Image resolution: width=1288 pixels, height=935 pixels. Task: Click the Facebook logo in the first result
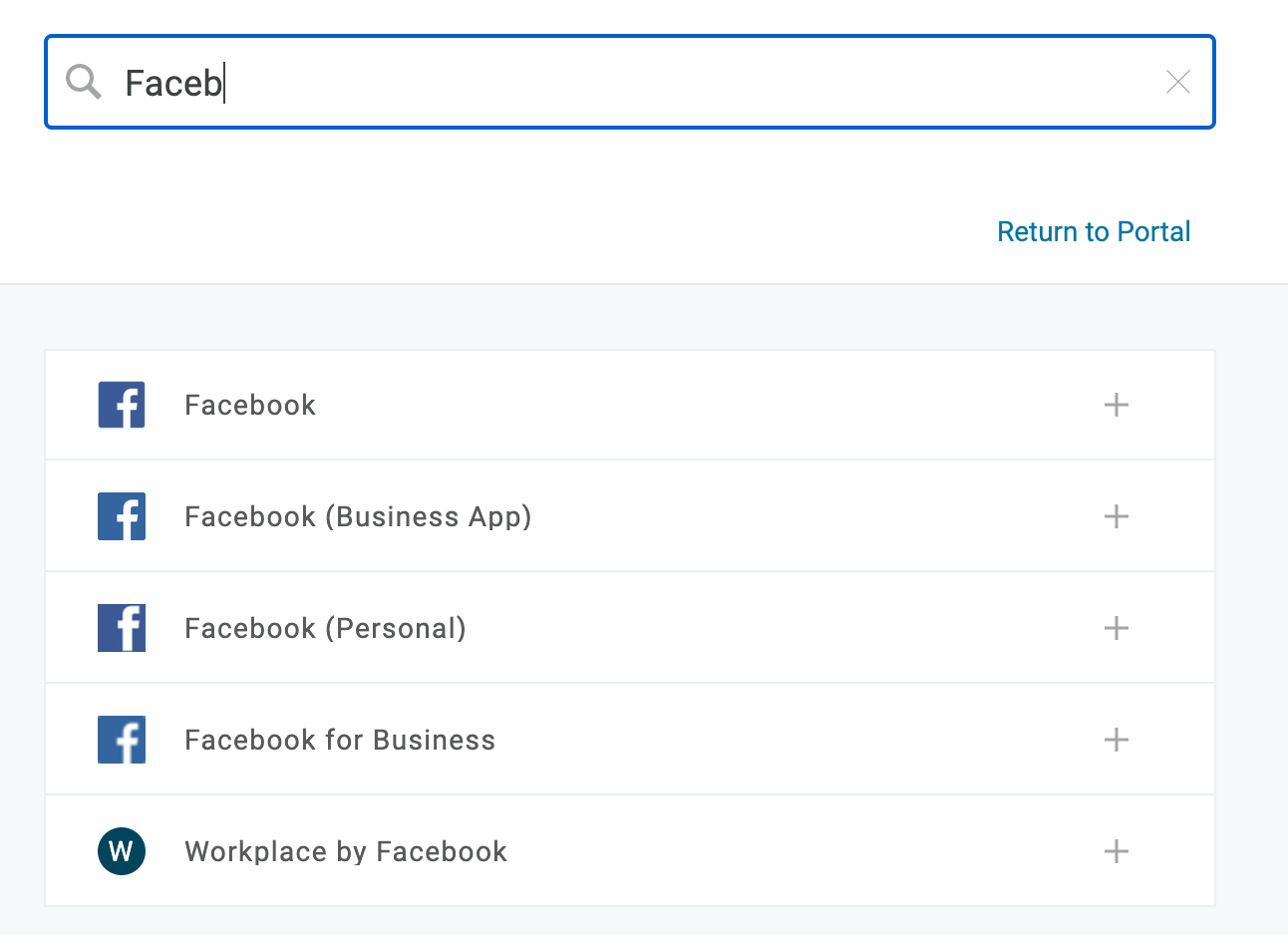pyautogui.click(x=122, y=405)
